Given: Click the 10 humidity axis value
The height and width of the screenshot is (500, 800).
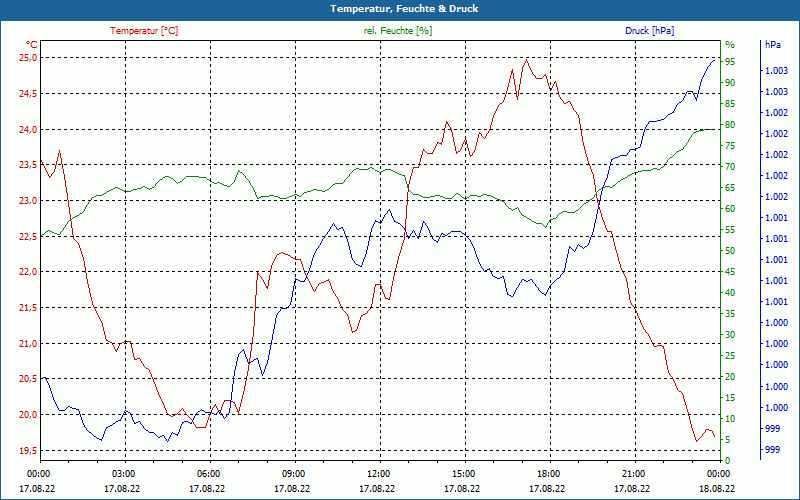Looking at the screenshot, I should click(730, 418).
